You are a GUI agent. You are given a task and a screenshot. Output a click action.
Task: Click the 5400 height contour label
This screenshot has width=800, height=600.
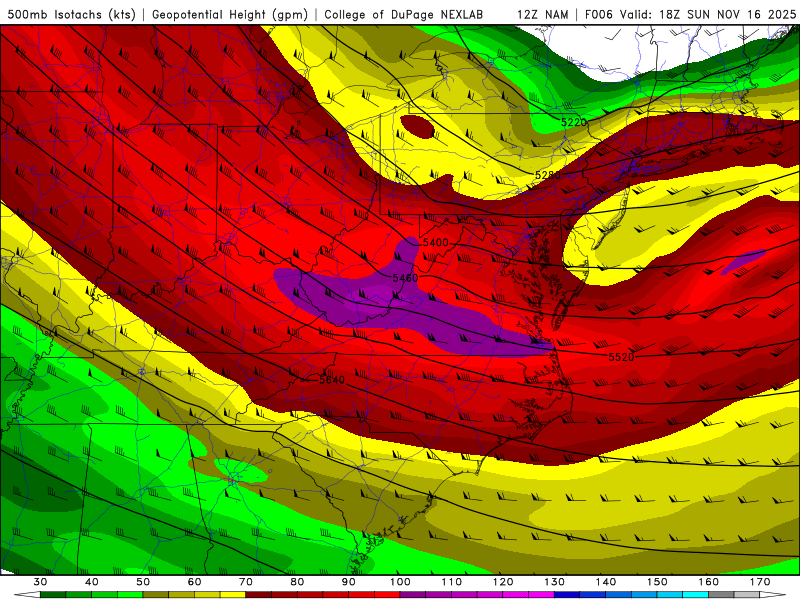click(x=435, y=242)
